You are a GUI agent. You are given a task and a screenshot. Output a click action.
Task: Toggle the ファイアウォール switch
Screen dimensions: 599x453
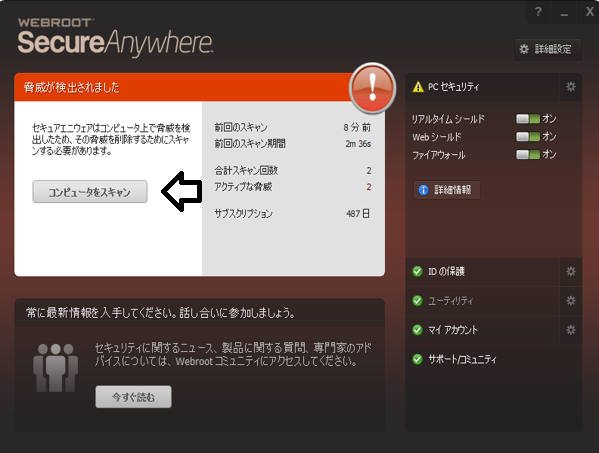click(x=528, y=154)
